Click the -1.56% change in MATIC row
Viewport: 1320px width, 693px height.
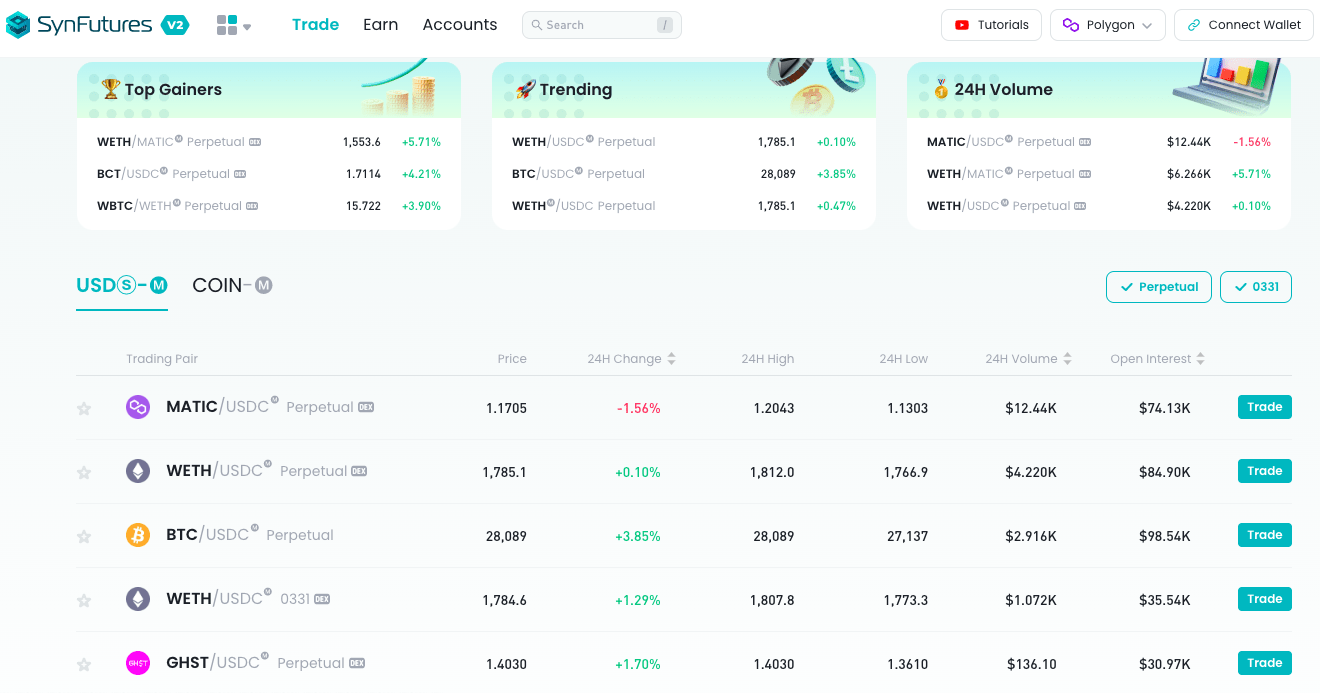pos(638,408)
